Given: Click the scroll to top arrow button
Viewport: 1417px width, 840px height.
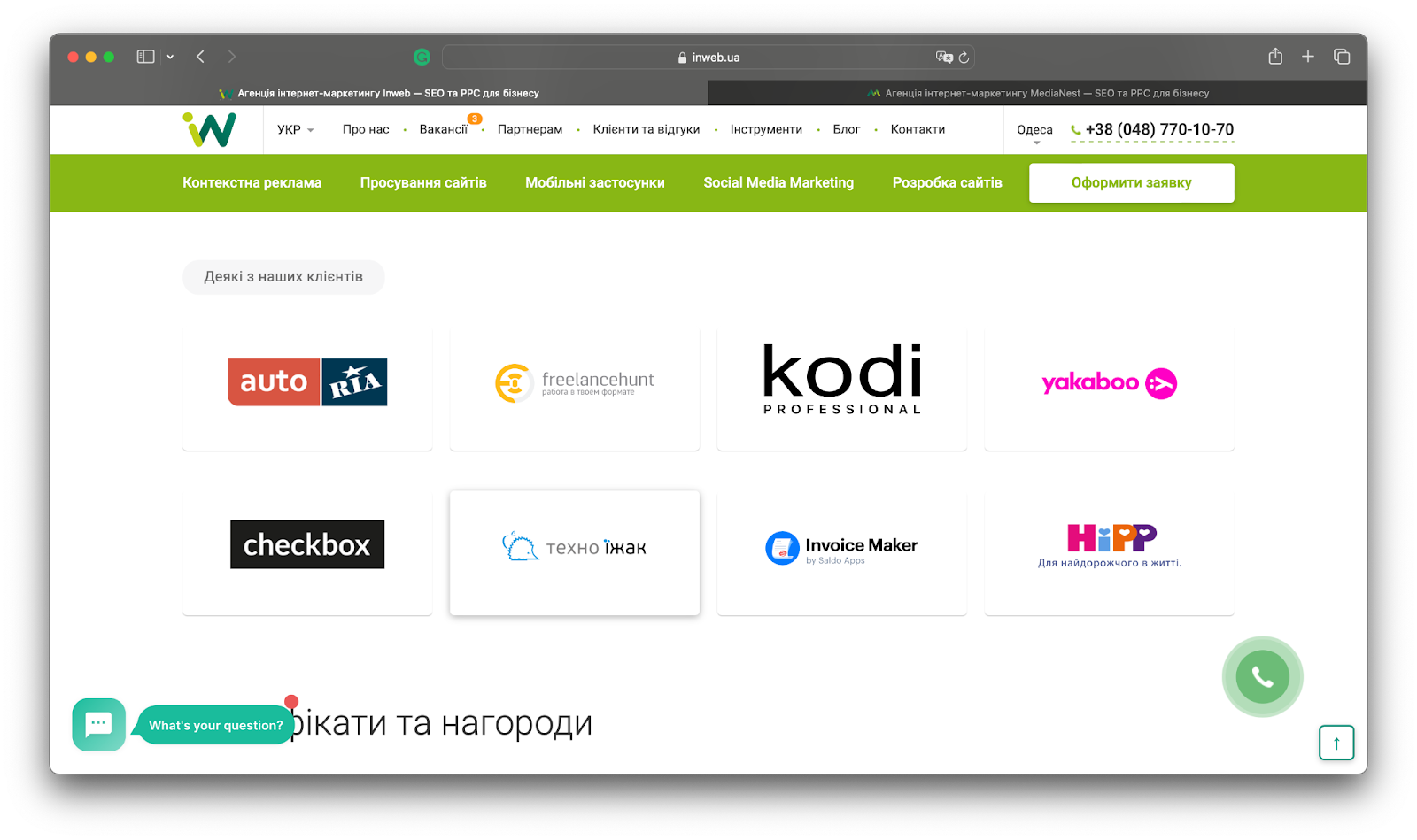Looking at the screenshot, I should pos(1336,743).
